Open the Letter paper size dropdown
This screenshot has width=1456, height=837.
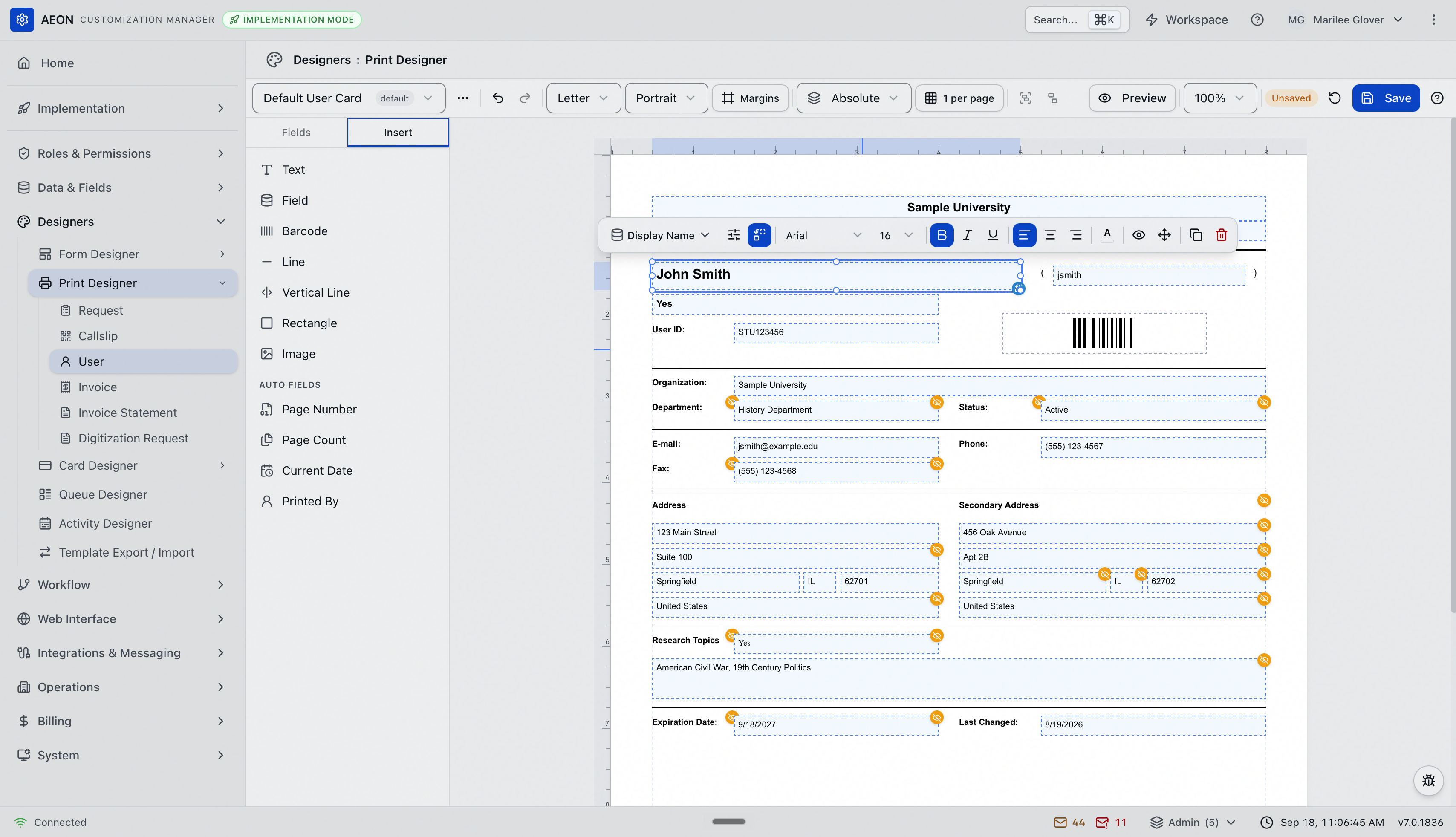[583, 98]
